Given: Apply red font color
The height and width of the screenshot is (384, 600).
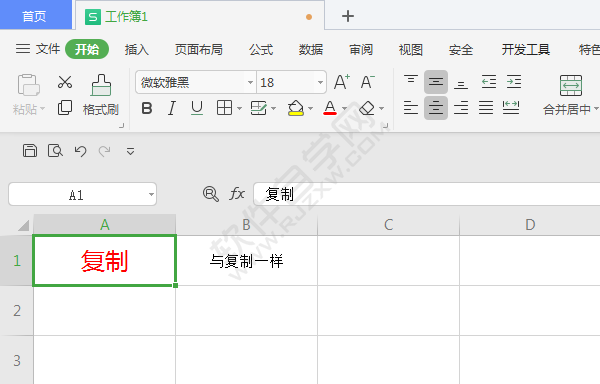Looking at the screenshot, I should point(330,108).
